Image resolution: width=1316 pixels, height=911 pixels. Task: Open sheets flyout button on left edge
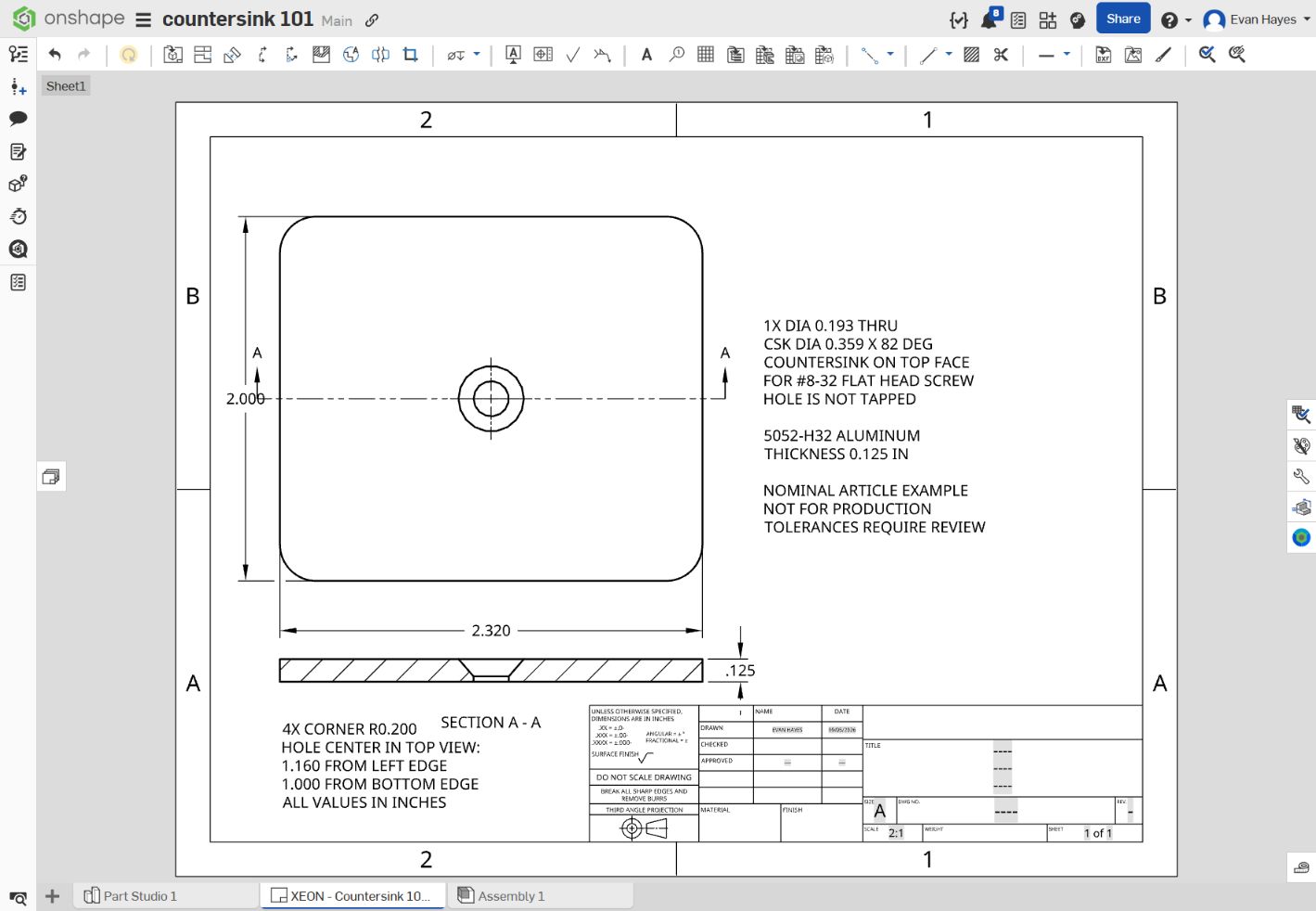(x=51, y=477)
